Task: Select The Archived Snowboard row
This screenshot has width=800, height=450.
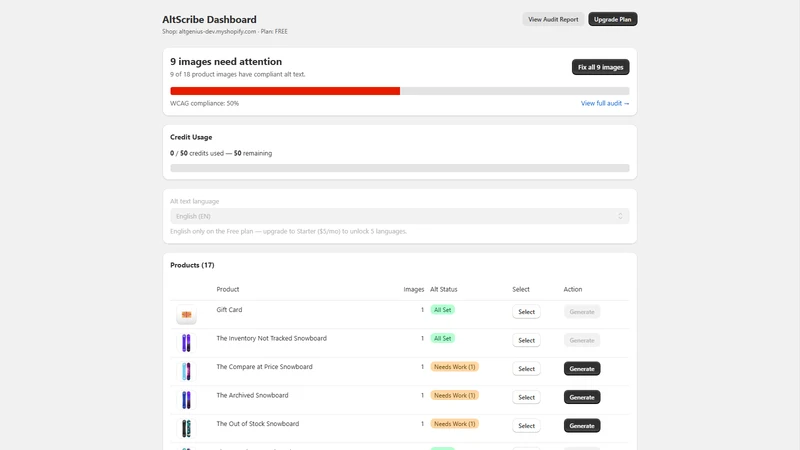Action: [x=526, y=397]
